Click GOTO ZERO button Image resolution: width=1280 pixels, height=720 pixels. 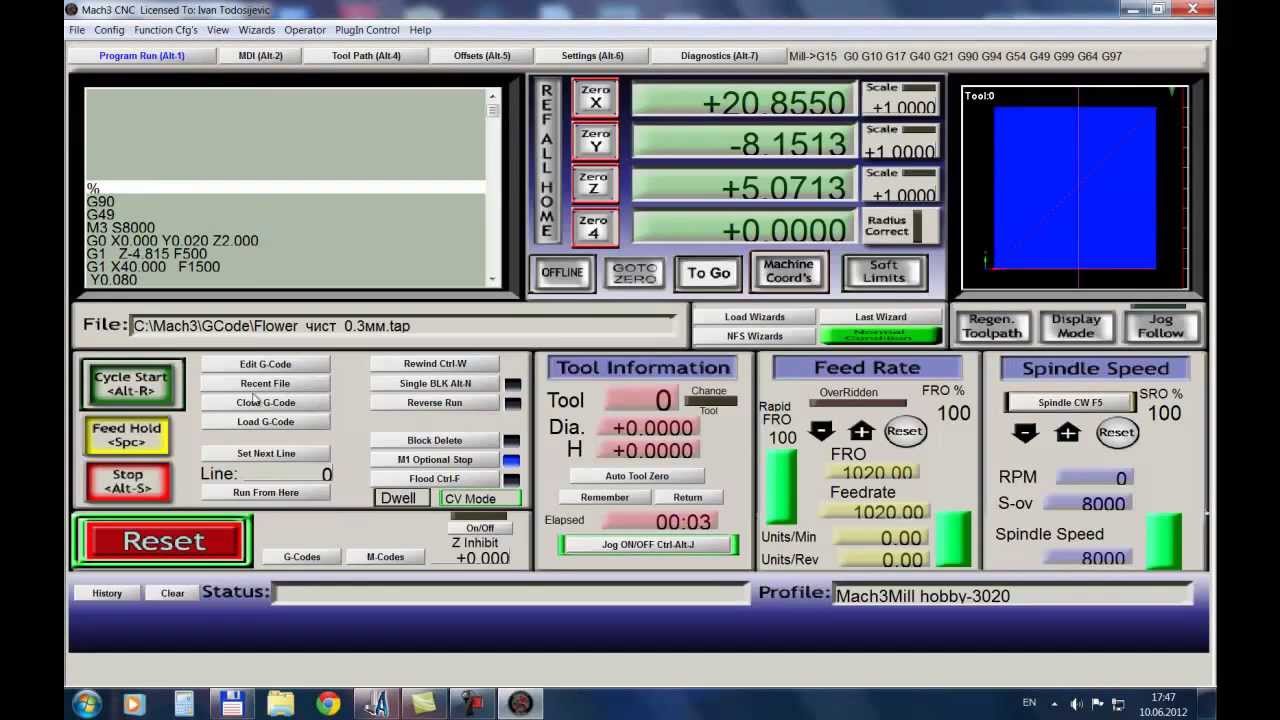(634, 273)
